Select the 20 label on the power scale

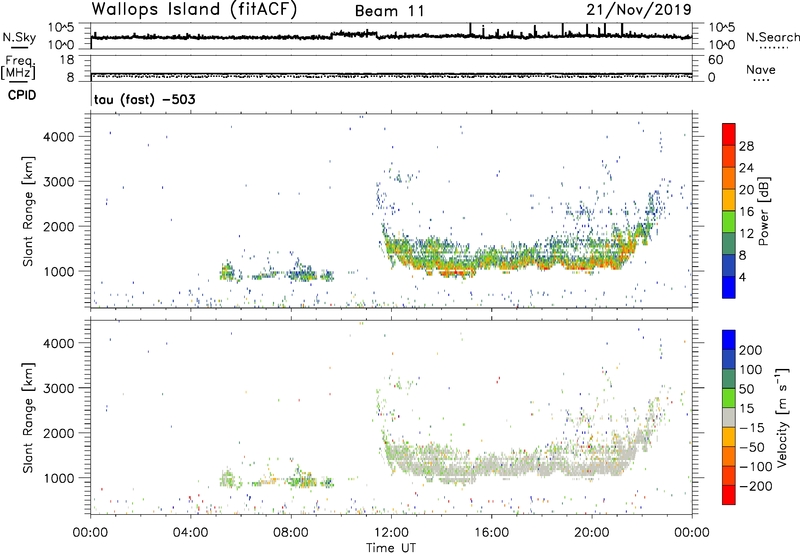pos(746,190)
